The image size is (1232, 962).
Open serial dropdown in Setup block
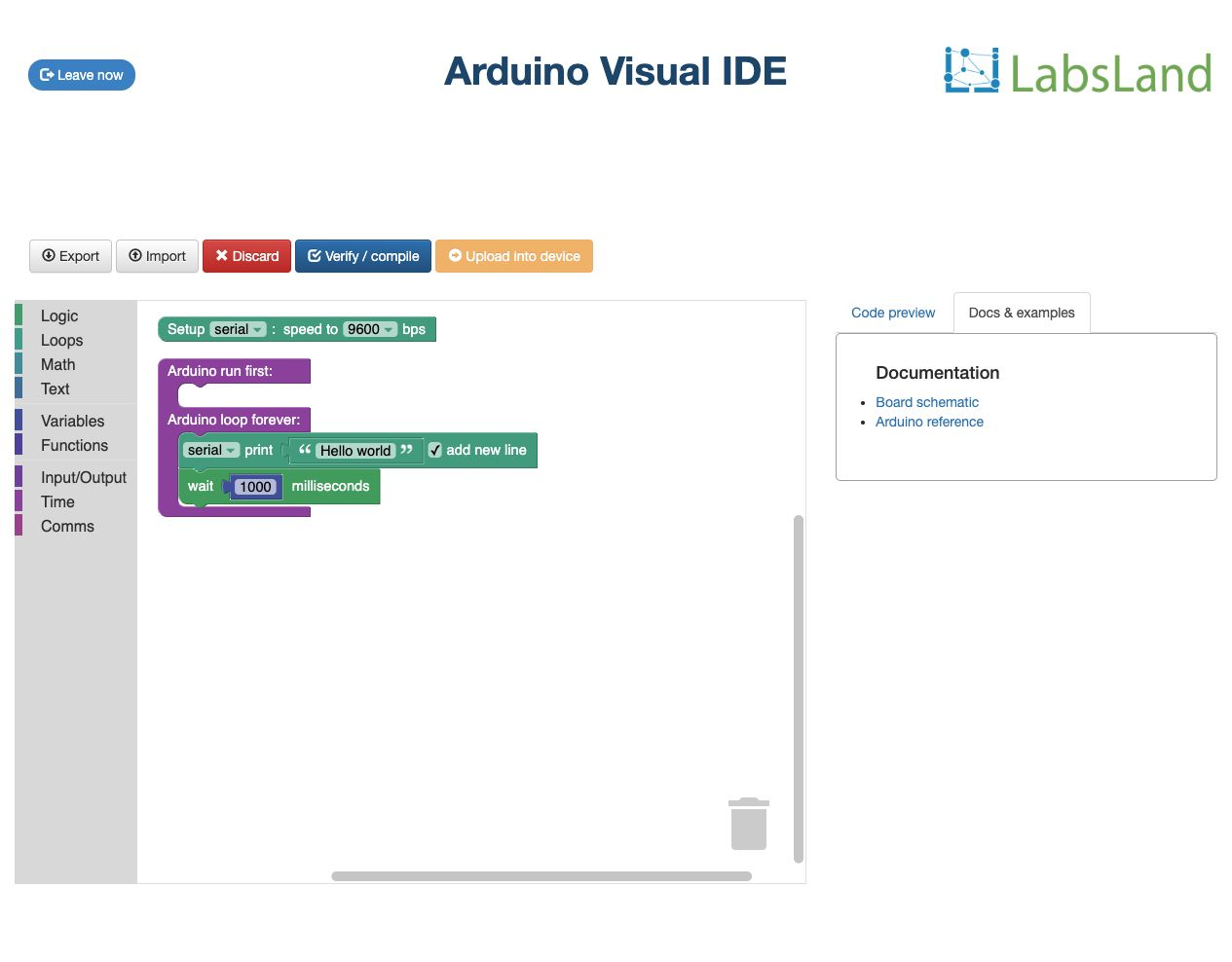[x=238, y=329]
